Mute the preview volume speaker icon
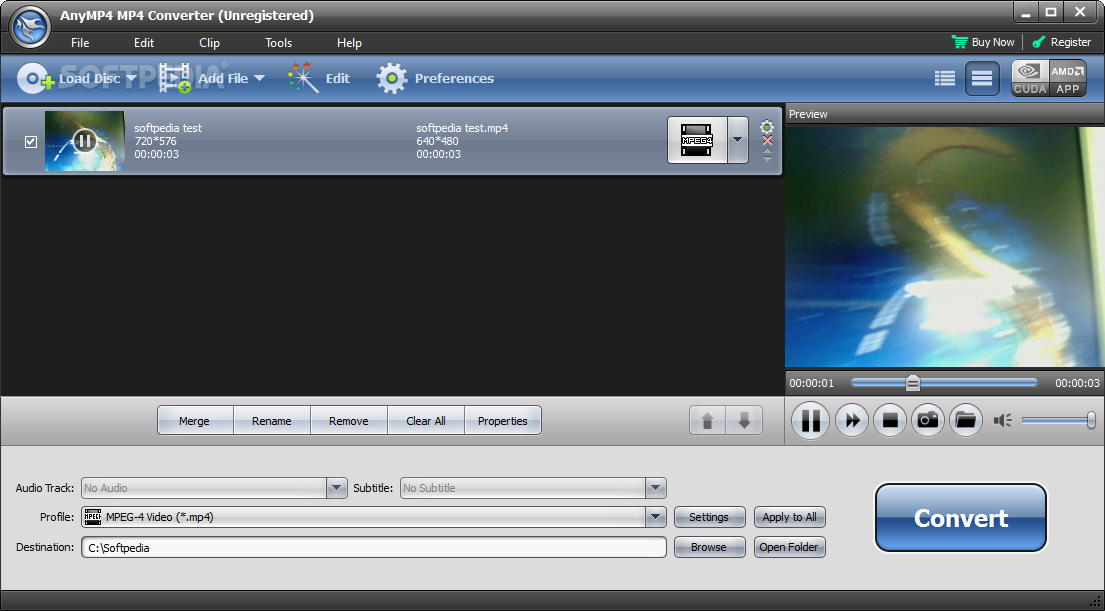Image resolution: width=1105 pixels, height=611 pixels. point(1002,421)
